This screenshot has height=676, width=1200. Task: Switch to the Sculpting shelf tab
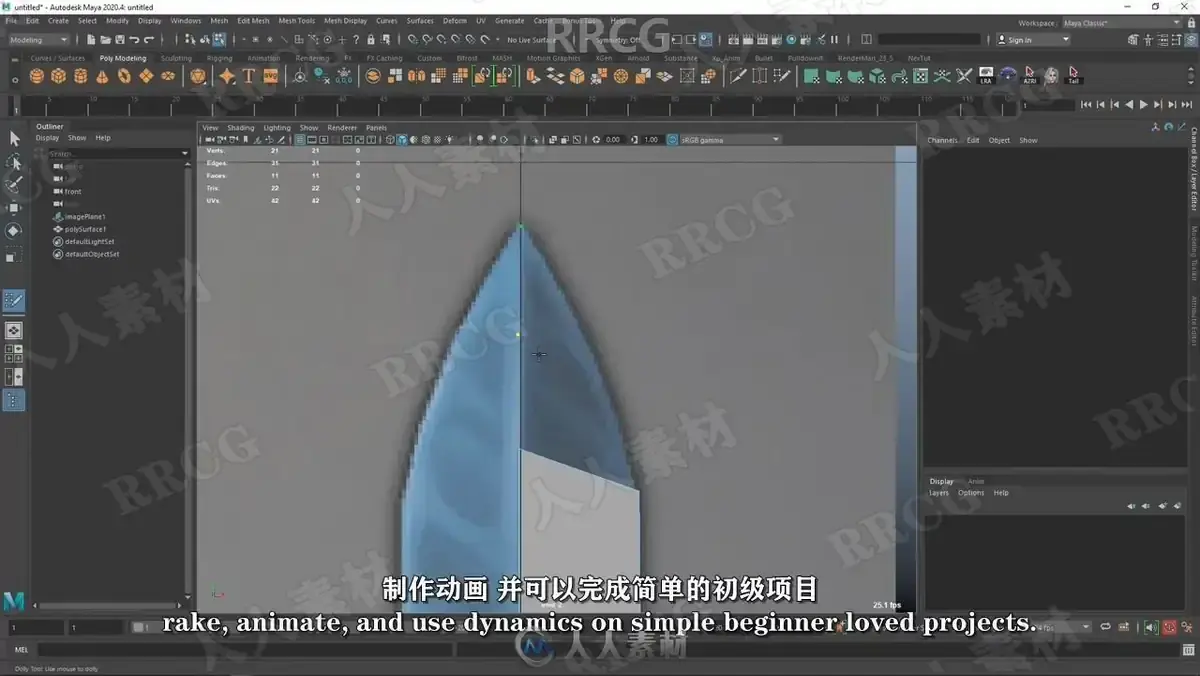tap(176, 58)
